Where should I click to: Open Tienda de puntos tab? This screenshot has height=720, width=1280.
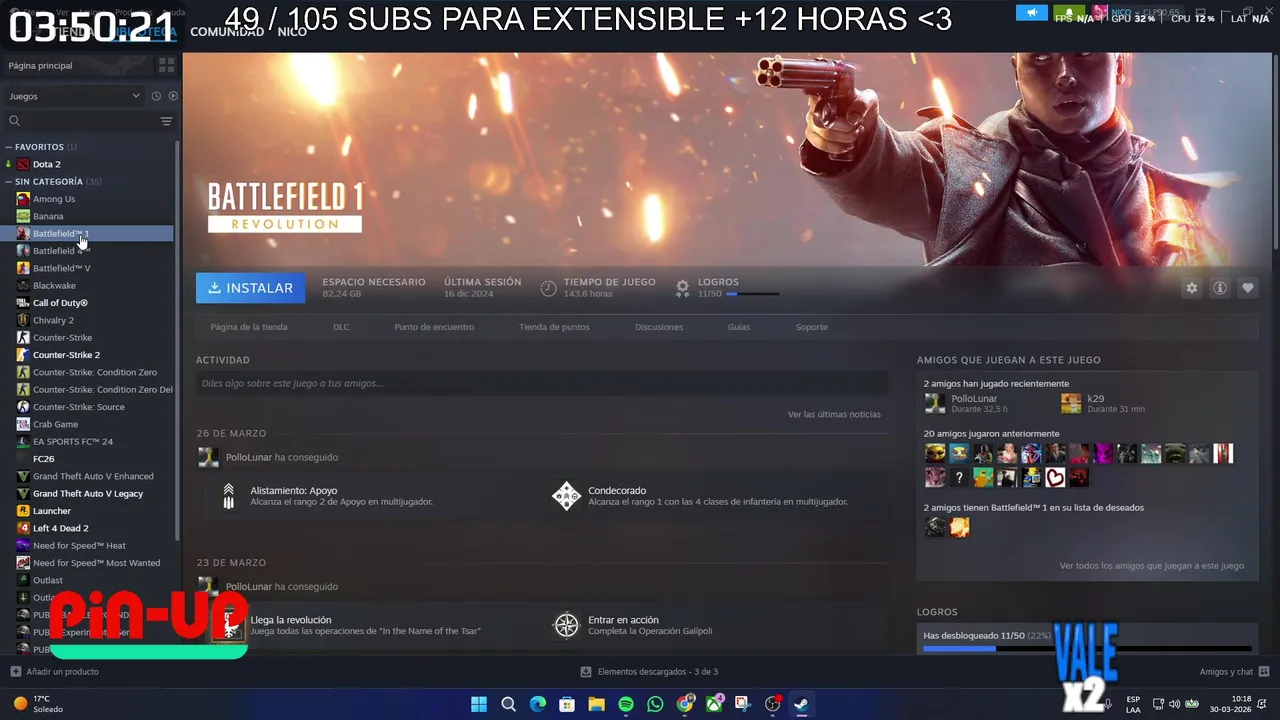point(554,327)
